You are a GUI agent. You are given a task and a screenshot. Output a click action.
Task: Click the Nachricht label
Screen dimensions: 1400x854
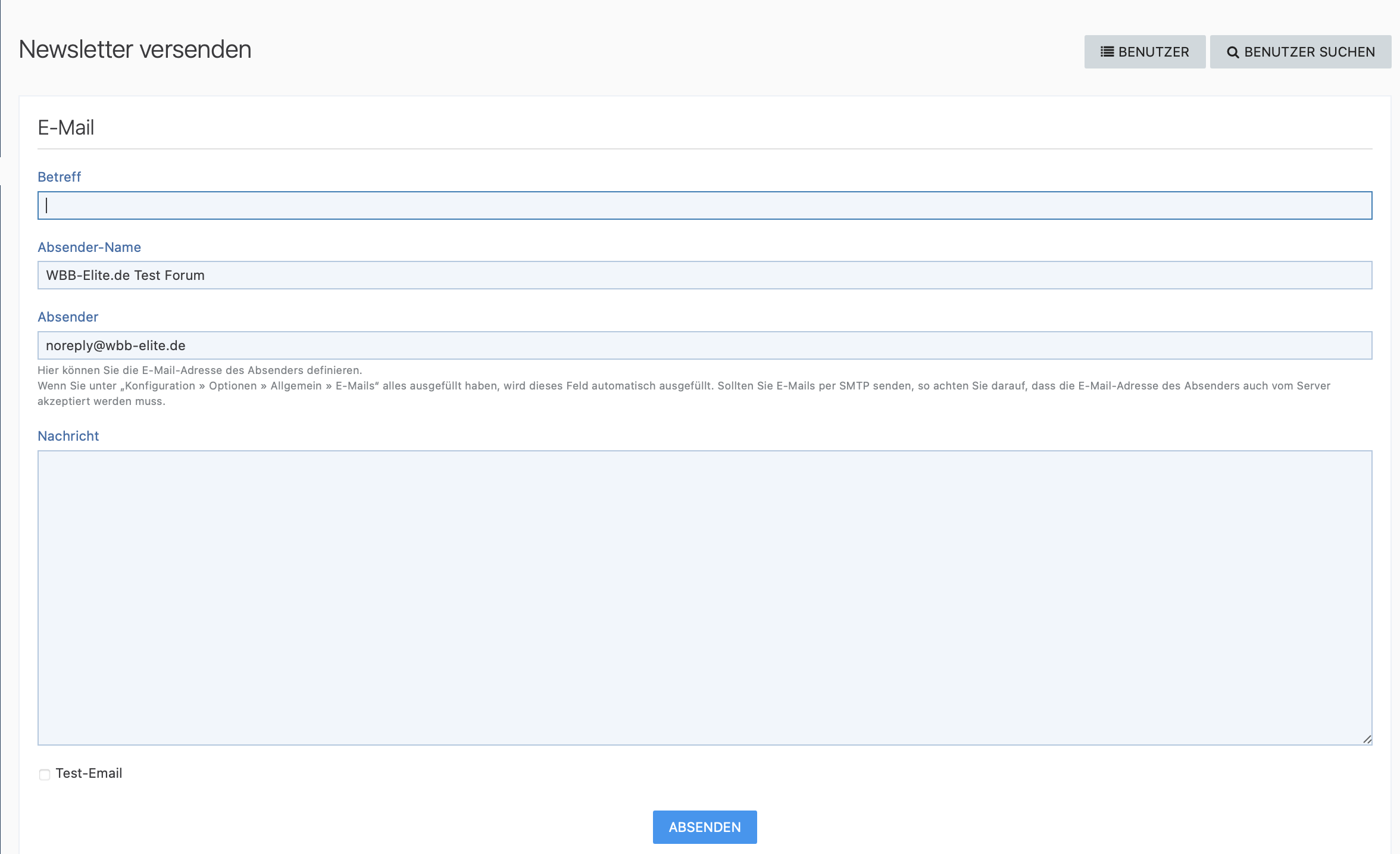click(68, 436)
